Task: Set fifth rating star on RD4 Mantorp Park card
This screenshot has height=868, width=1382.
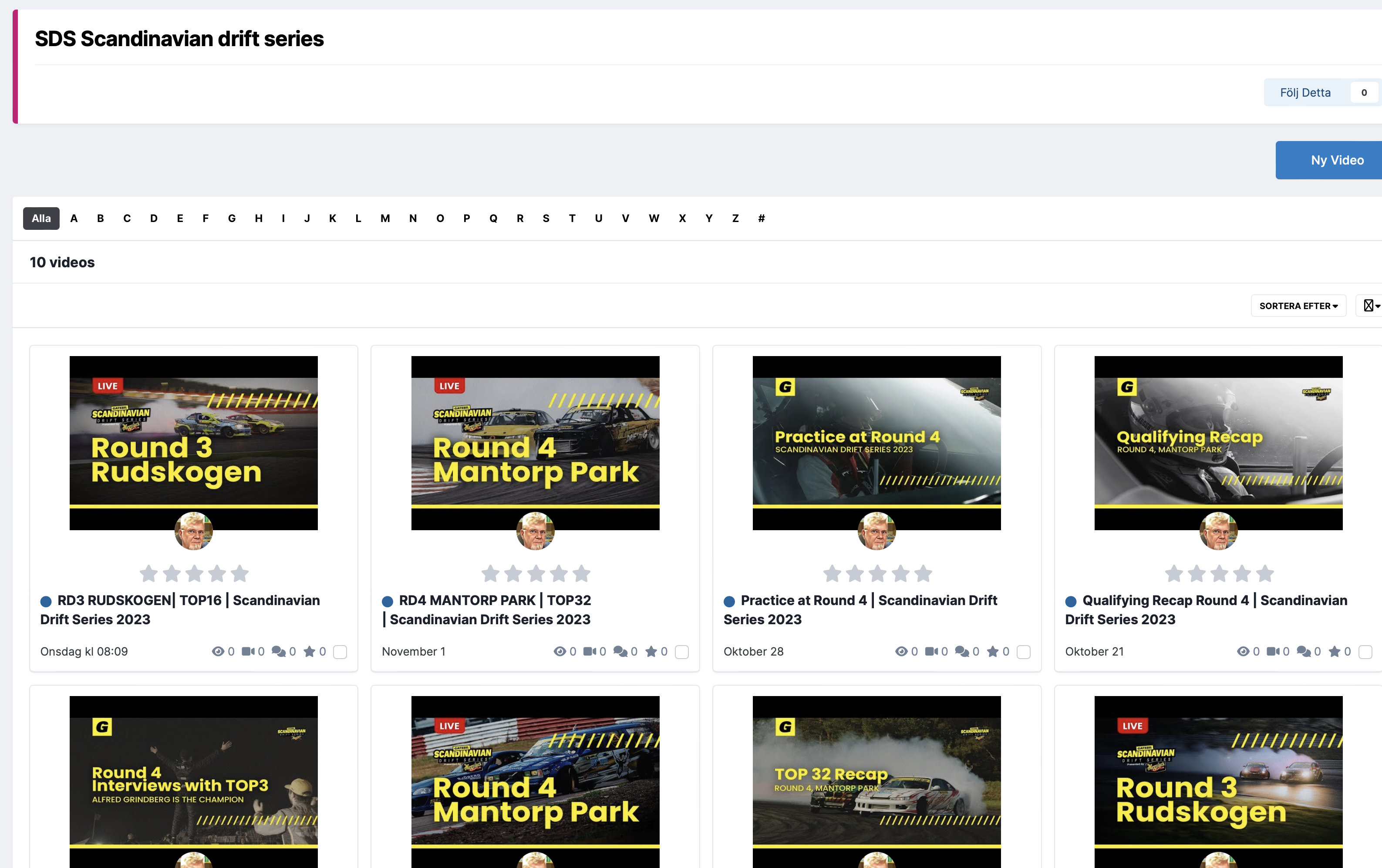Action: pyautogui.click(x=581, y=573)
